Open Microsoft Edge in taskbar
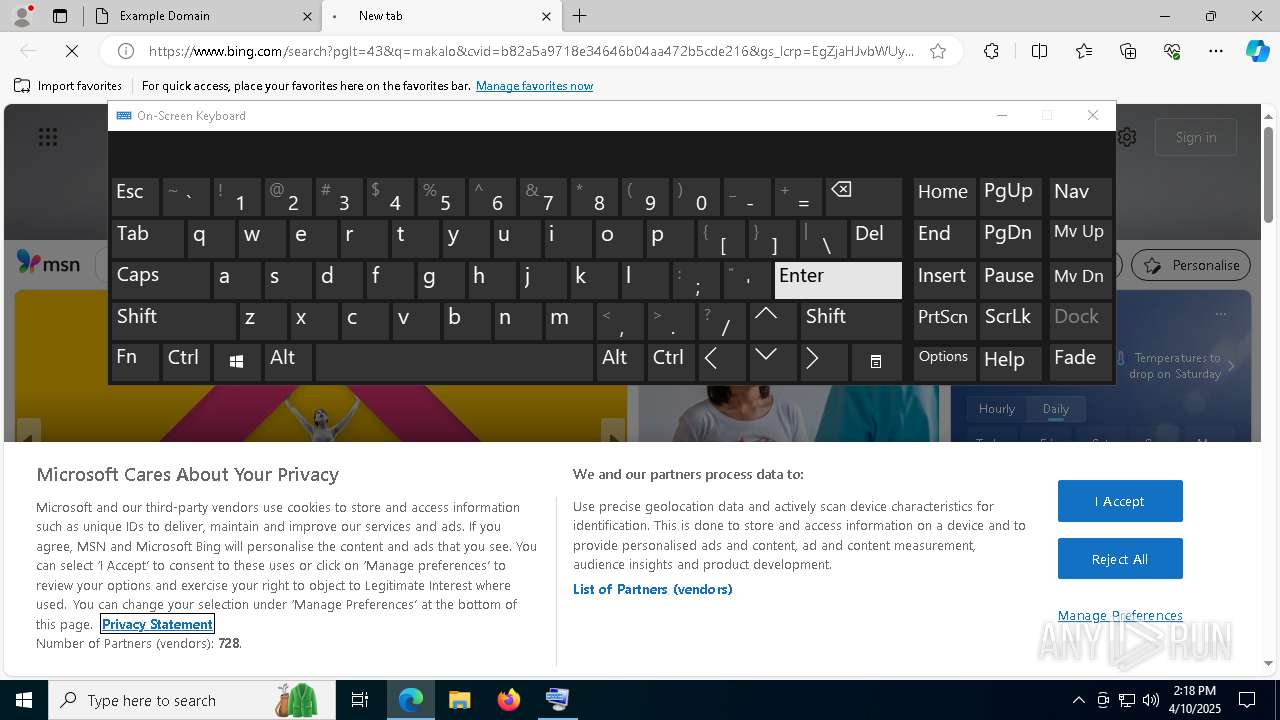The image size is (1280, 720). [411, 700]
